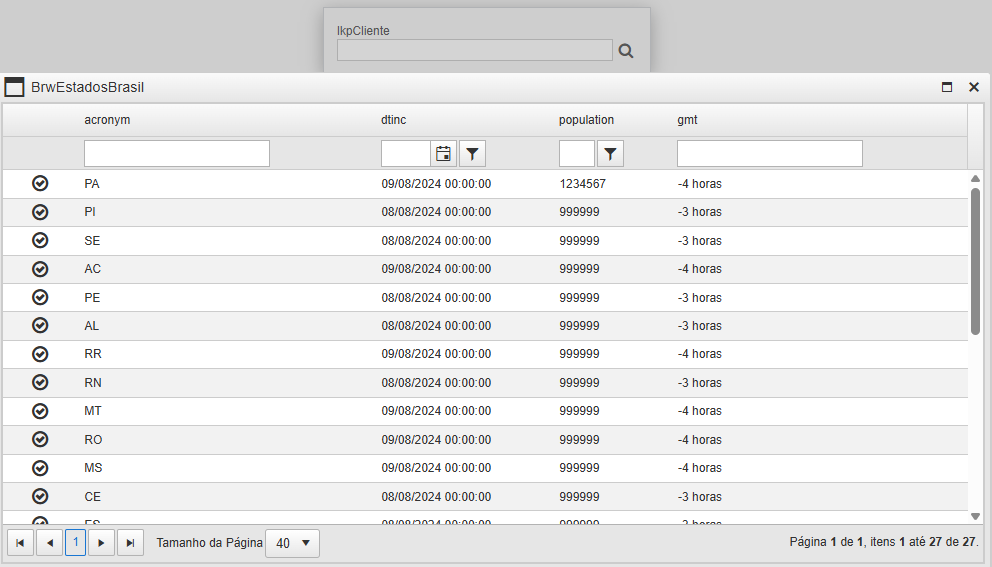Select the MT row check icon
The image size is (992, 567).
[40, 411]
